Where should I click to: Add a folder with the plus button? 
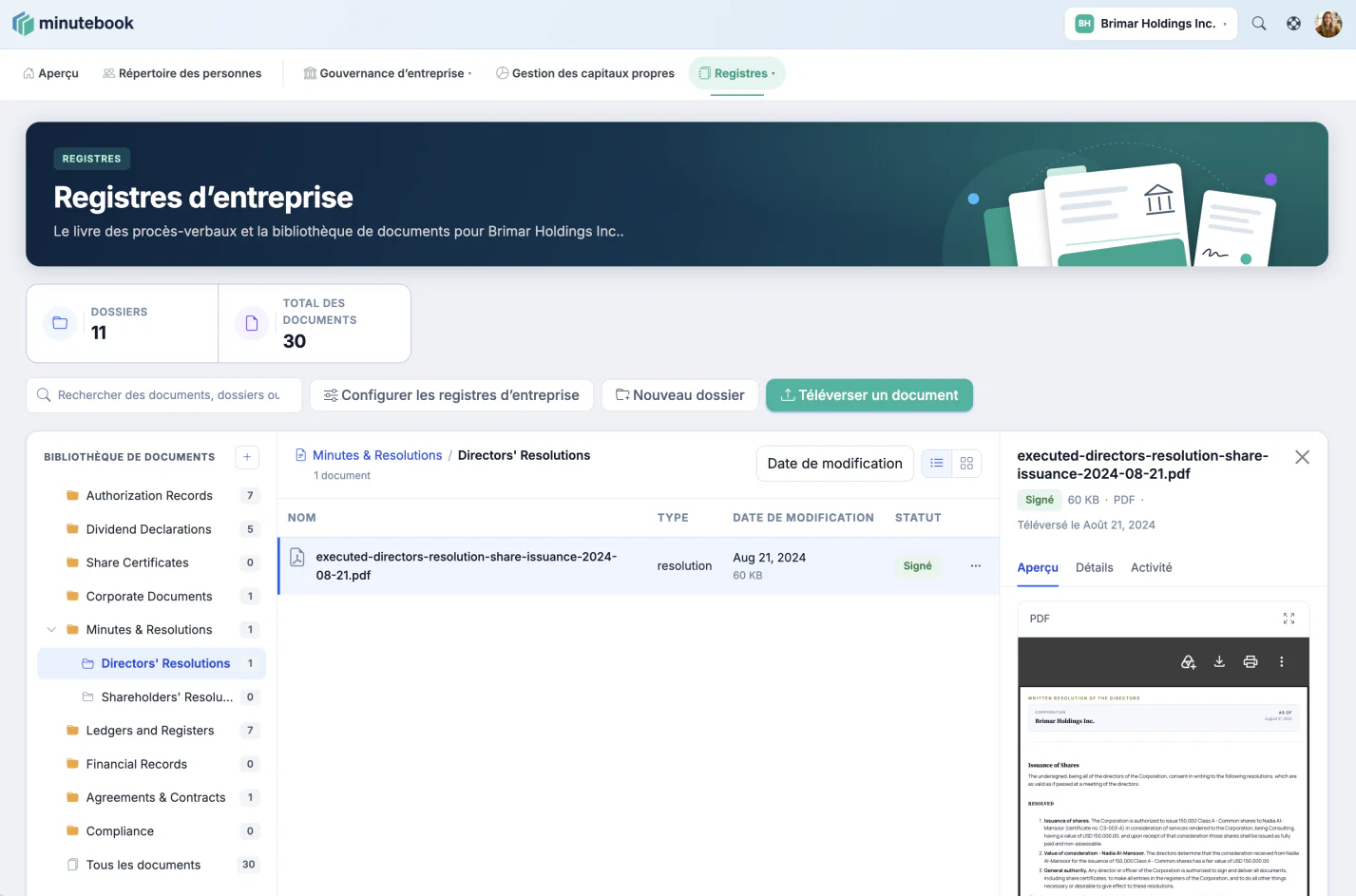coord(247,457)
